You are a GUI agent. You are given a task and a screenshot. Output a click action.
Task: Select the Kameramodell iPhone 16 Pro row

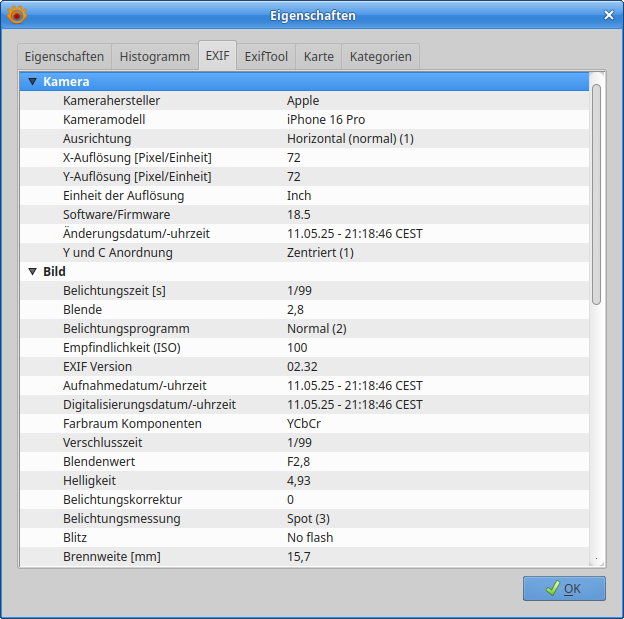click(300, 120)
